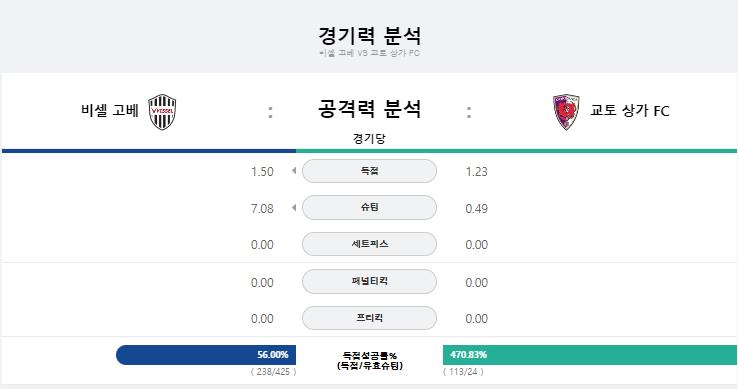The height and width of the screenshot is (389, 738).
Task: Click the ( 238/425 ) ratio text
Action: pyautogui.click(x=273, y=372)
